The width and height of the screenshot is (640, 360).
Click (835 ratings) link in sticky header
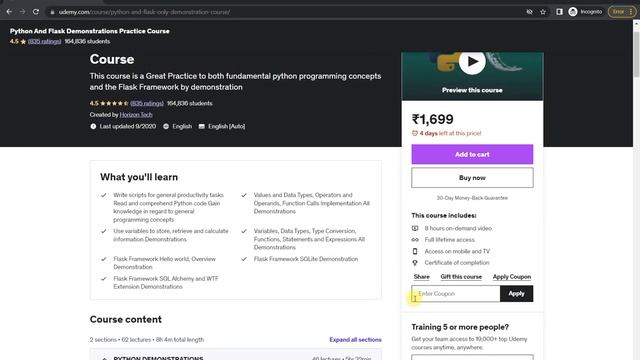[44, 41]
